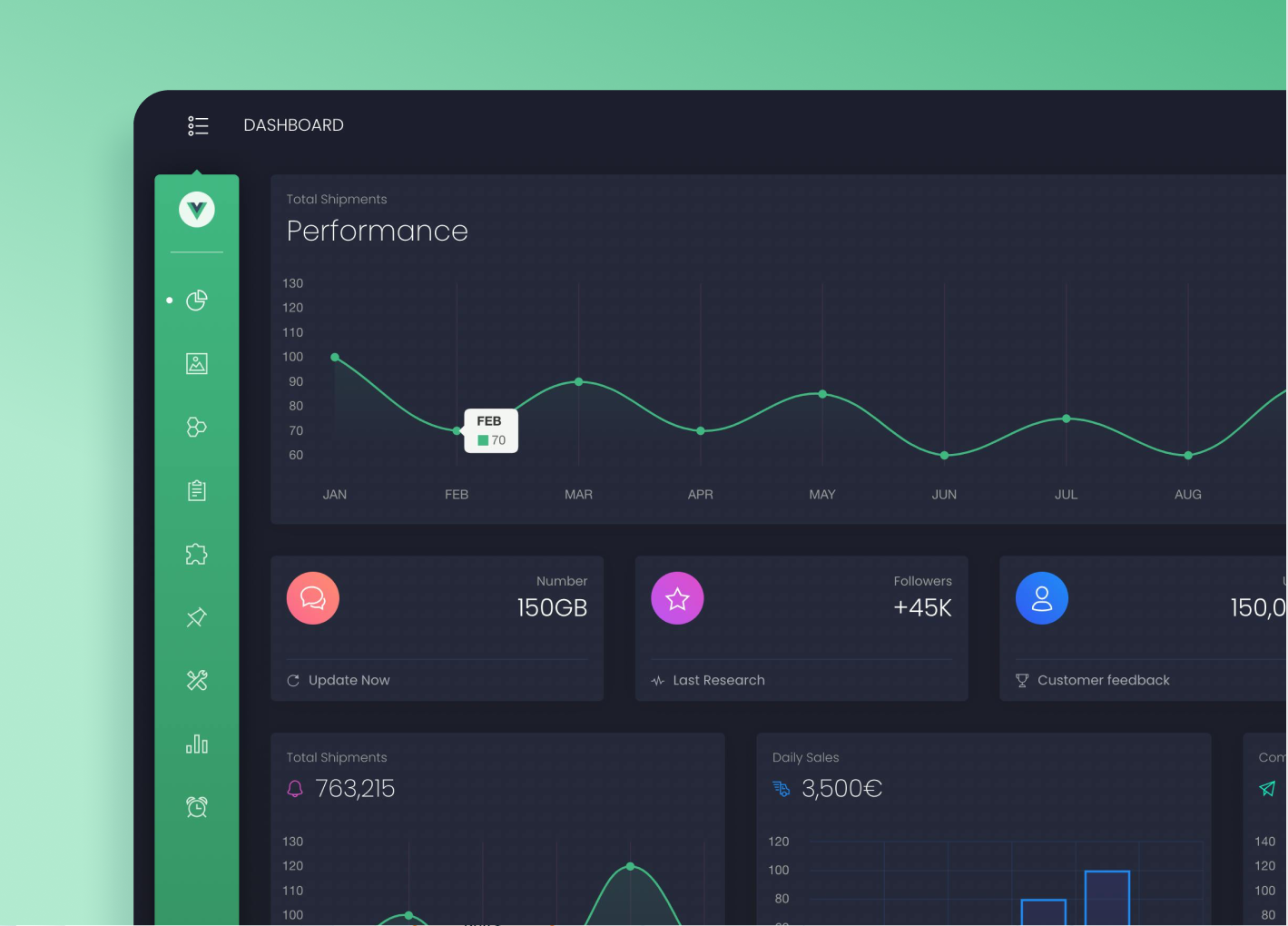This screenshot has height=926, width=1288.
Task: Open Last Research link
Action: tap(719, 681)
